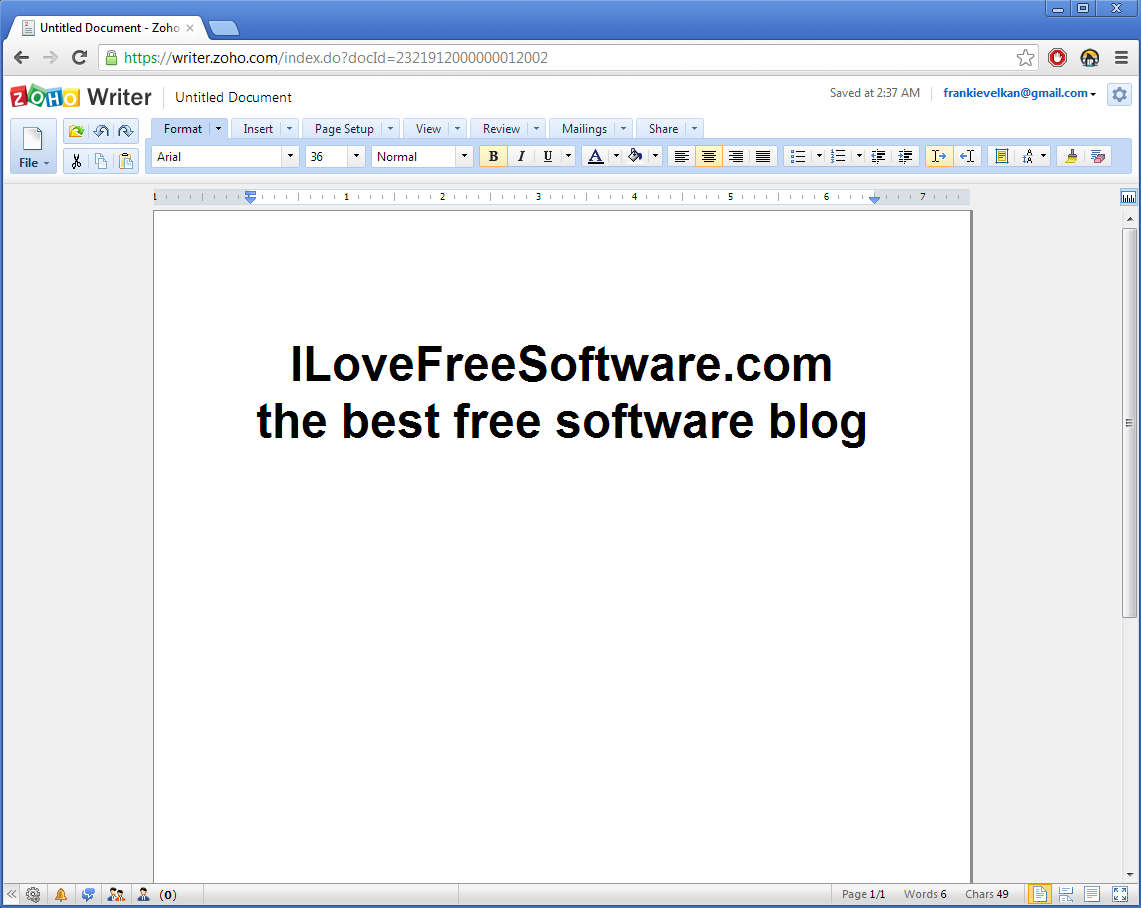Click the line spacing icon

[1027, 156]
